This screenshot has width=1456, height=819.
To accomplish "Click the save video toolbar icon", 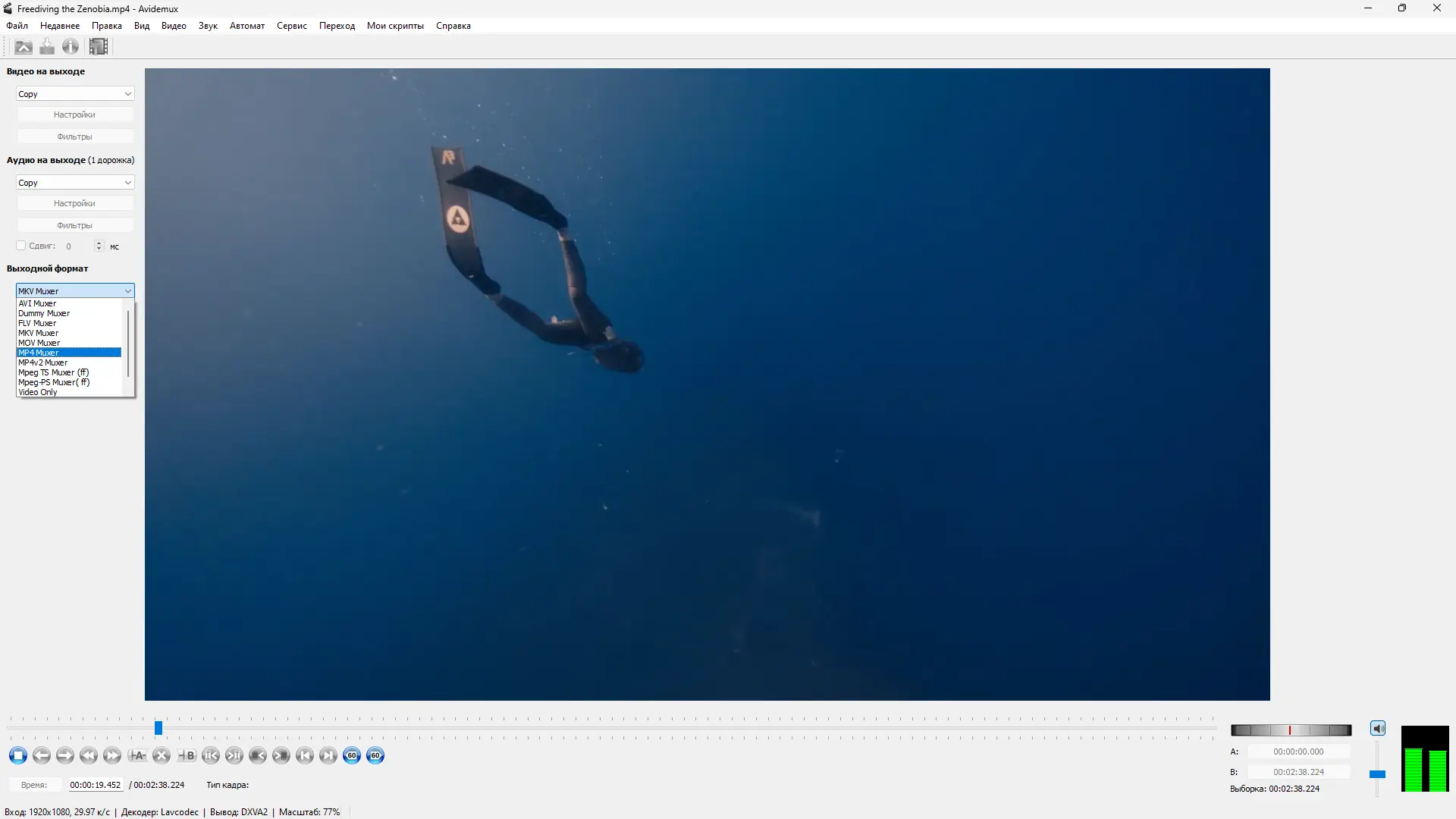I will 47,47.
